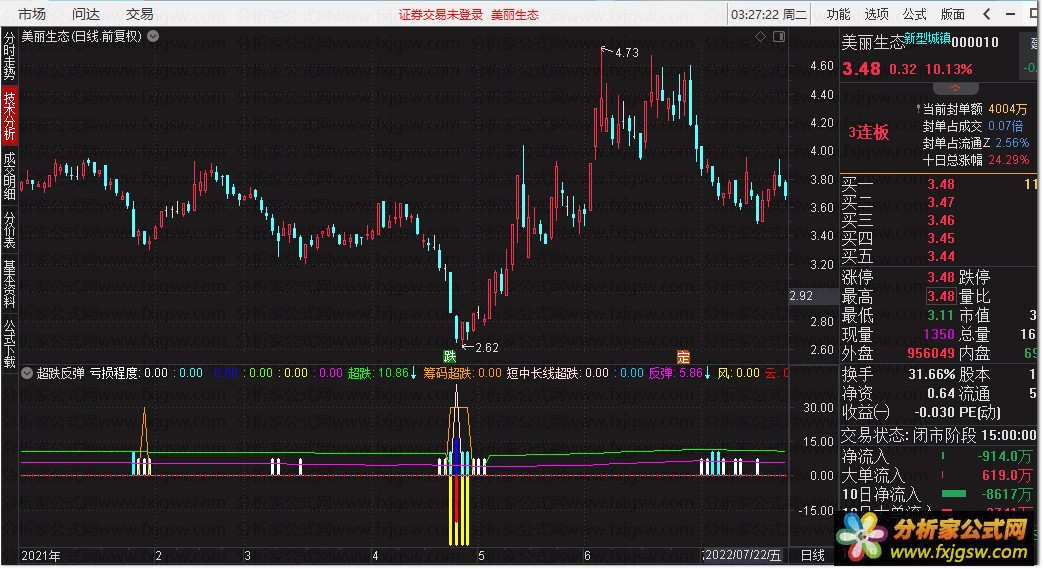Click boxed 最高 value 3.48
1044x569 pixels.
pyautogui.click(x=941, y=296)
